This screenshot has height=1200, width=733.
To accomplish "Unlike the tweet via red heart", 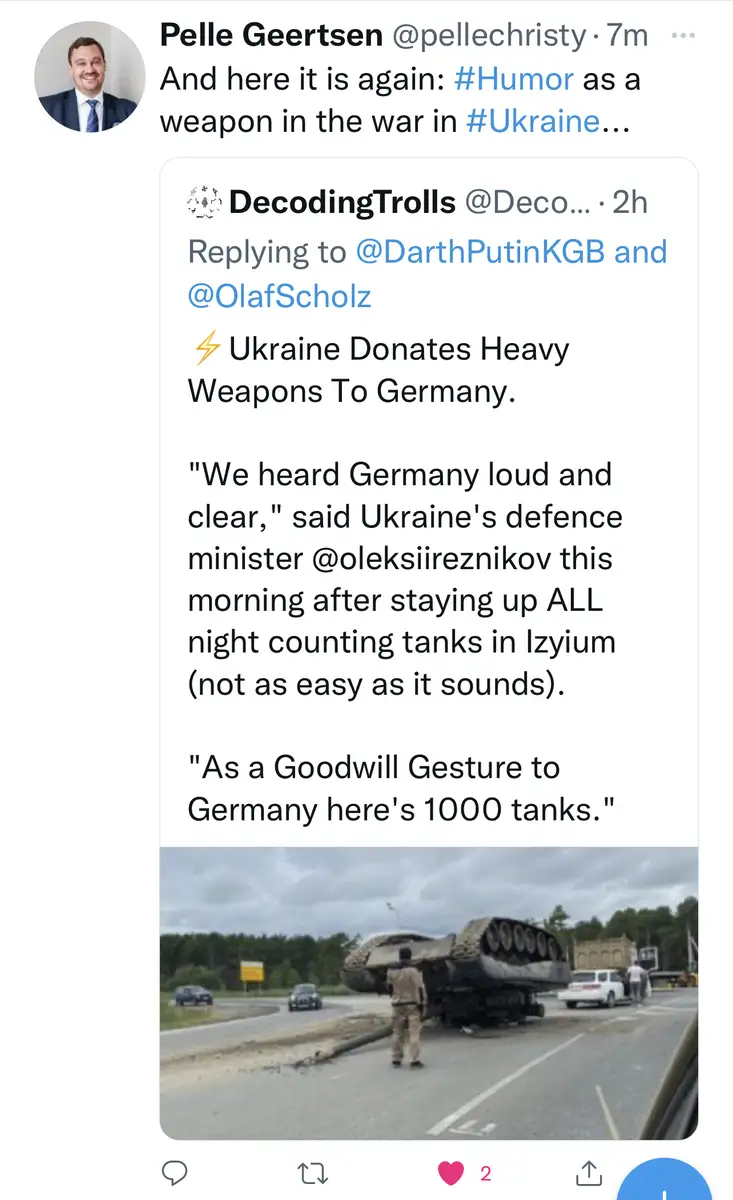I will 454,1173.
